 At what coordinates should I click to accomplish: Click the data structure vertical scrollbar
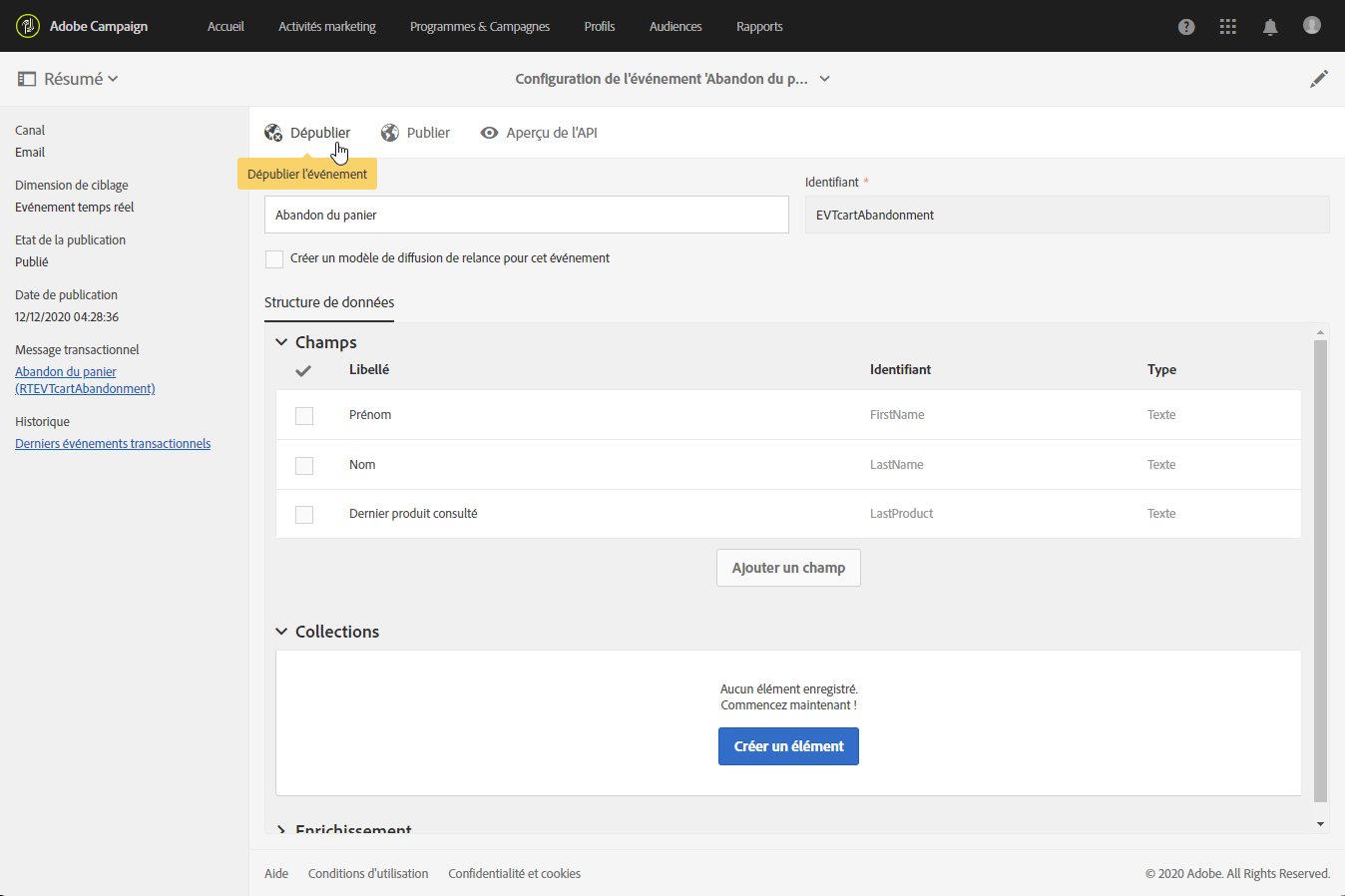coord(1321,571)
